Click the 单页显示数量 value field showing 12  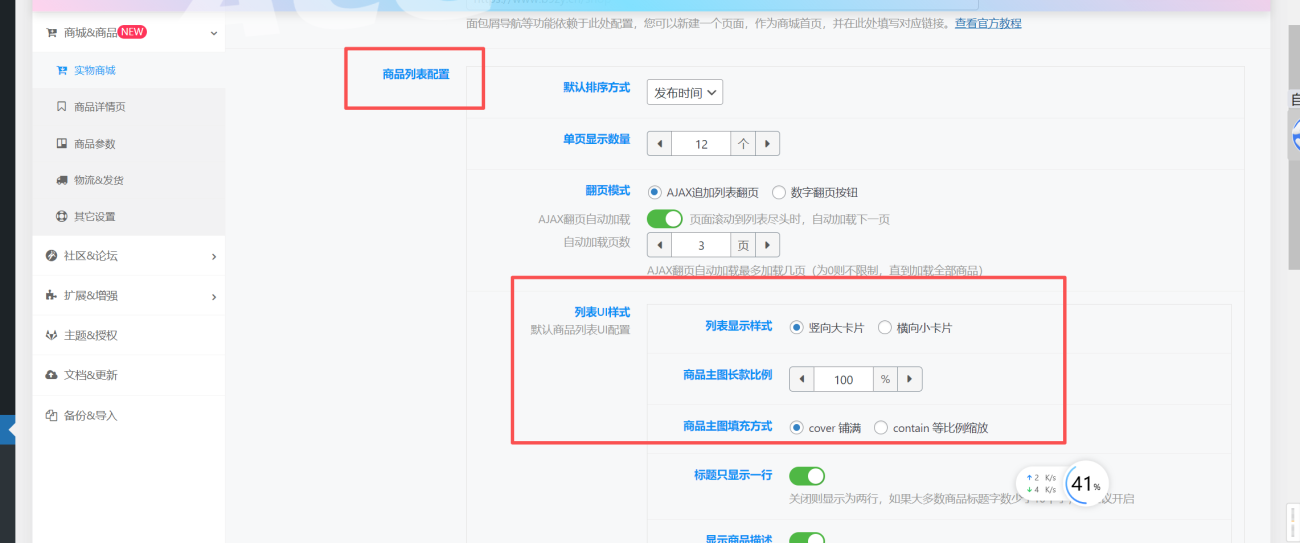[701, 144]
